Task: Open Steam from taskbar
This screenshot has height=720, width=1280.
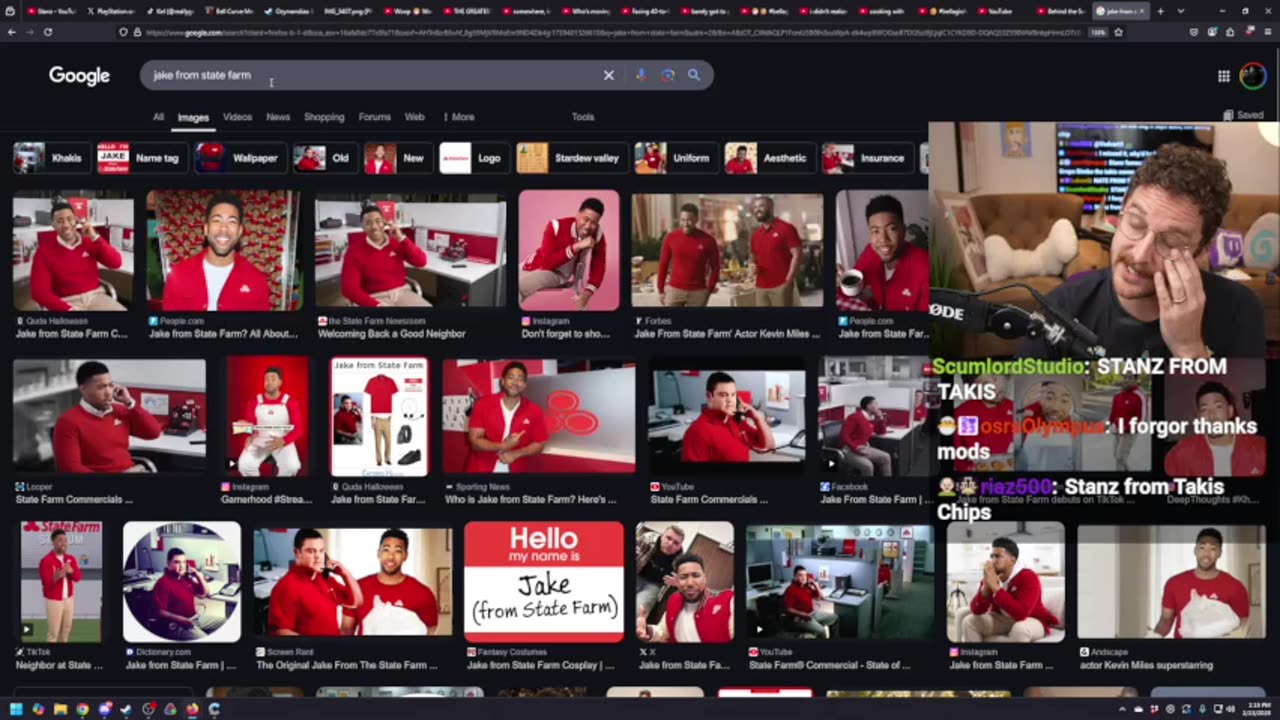Action: 126,709
